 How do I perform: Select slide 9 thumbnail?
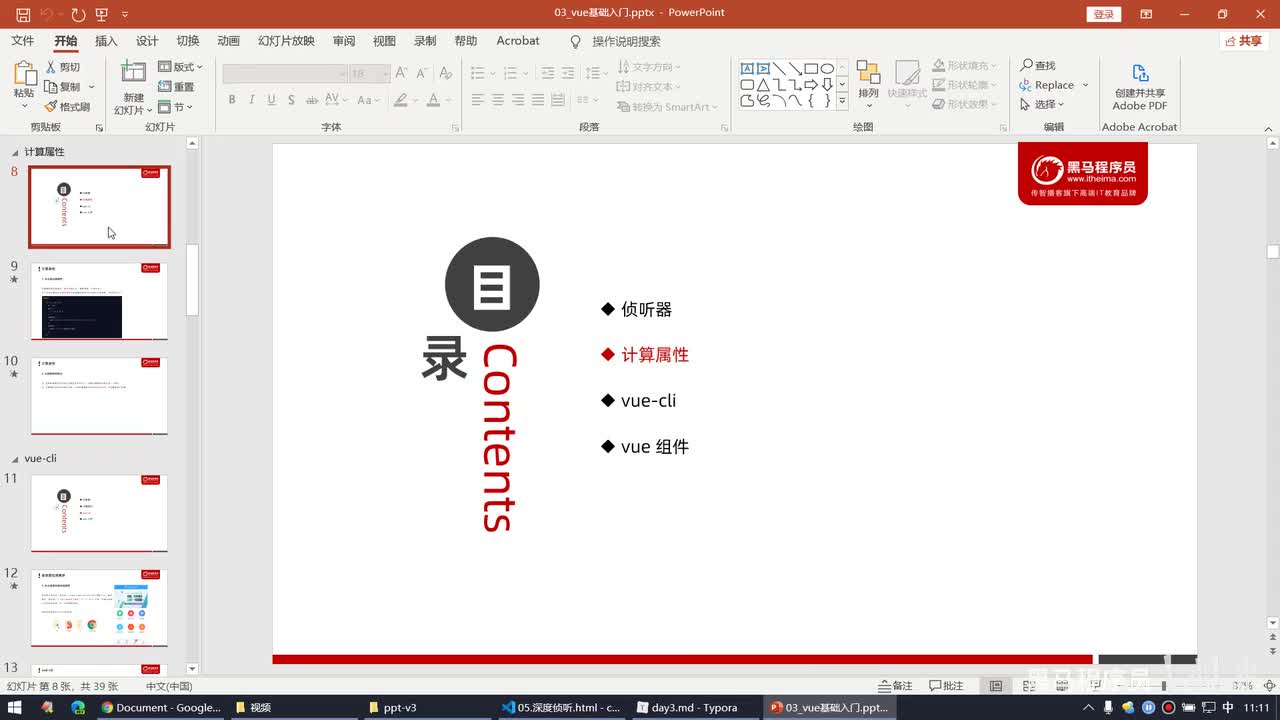click(99, 301)
